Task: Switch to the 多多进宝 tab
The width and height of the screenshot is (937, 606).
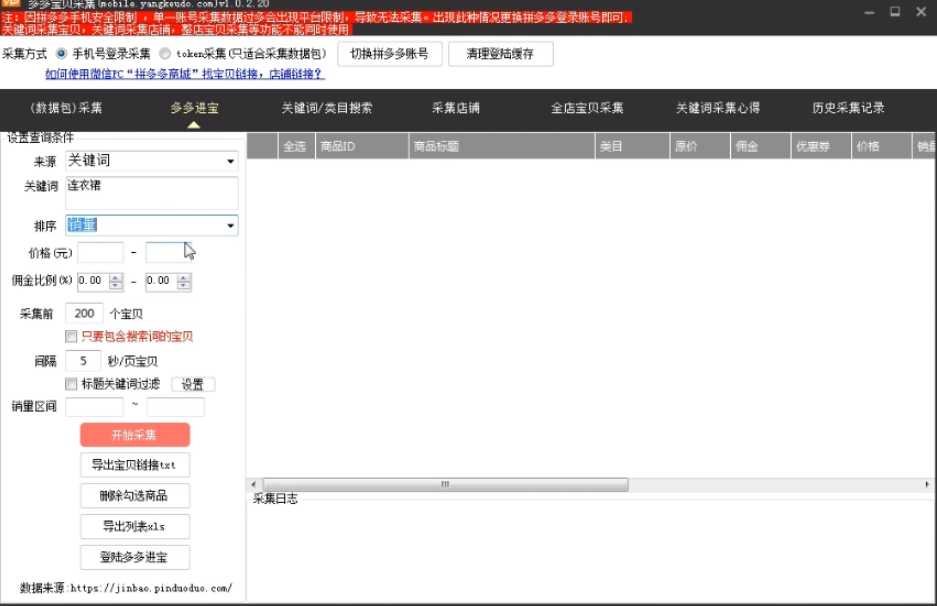Action: pyautogui.click(x=194, y=108)
